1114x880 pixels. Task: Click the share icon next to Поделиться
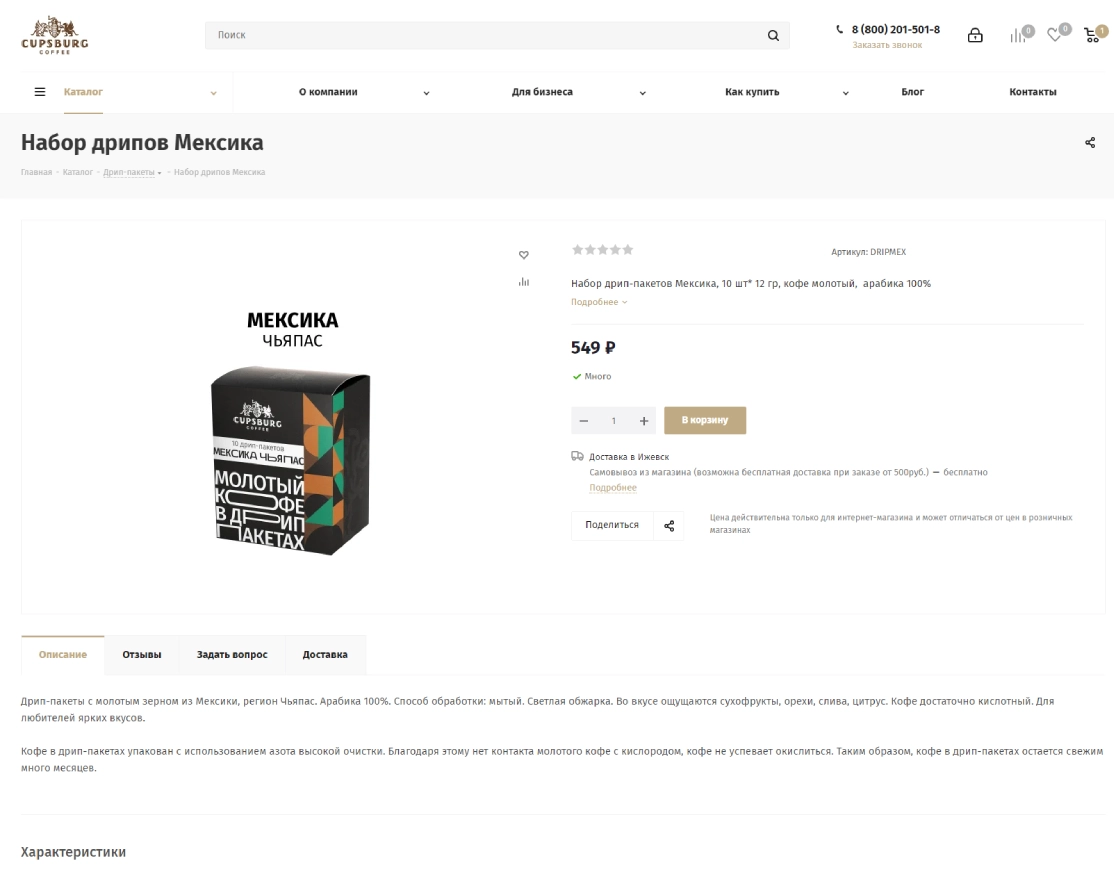point(669,526)
